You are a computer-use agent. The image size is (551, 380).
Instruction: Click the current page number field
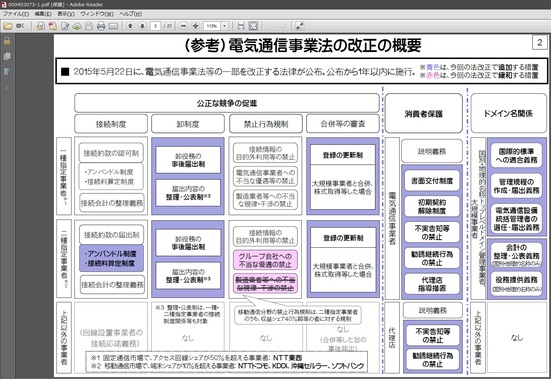coord(155,26)
